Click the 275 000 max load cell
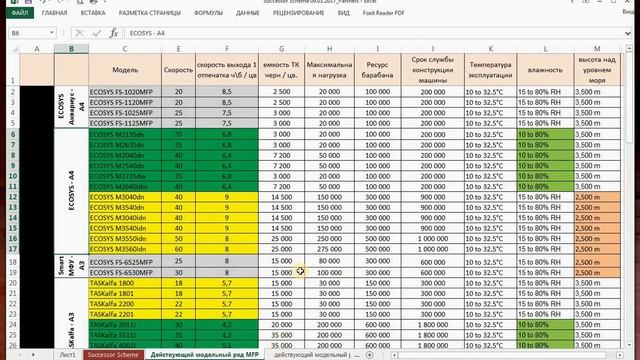 (x=329, y=249)
